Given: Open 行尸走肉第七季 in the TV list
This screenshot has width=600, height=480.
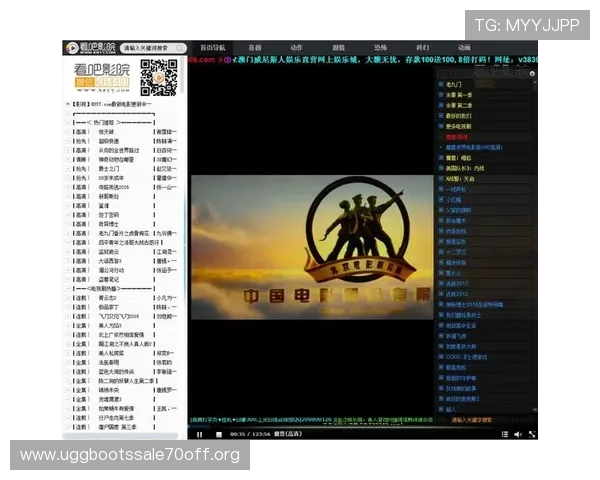Looking at the screenshot, I should [116, 418].
